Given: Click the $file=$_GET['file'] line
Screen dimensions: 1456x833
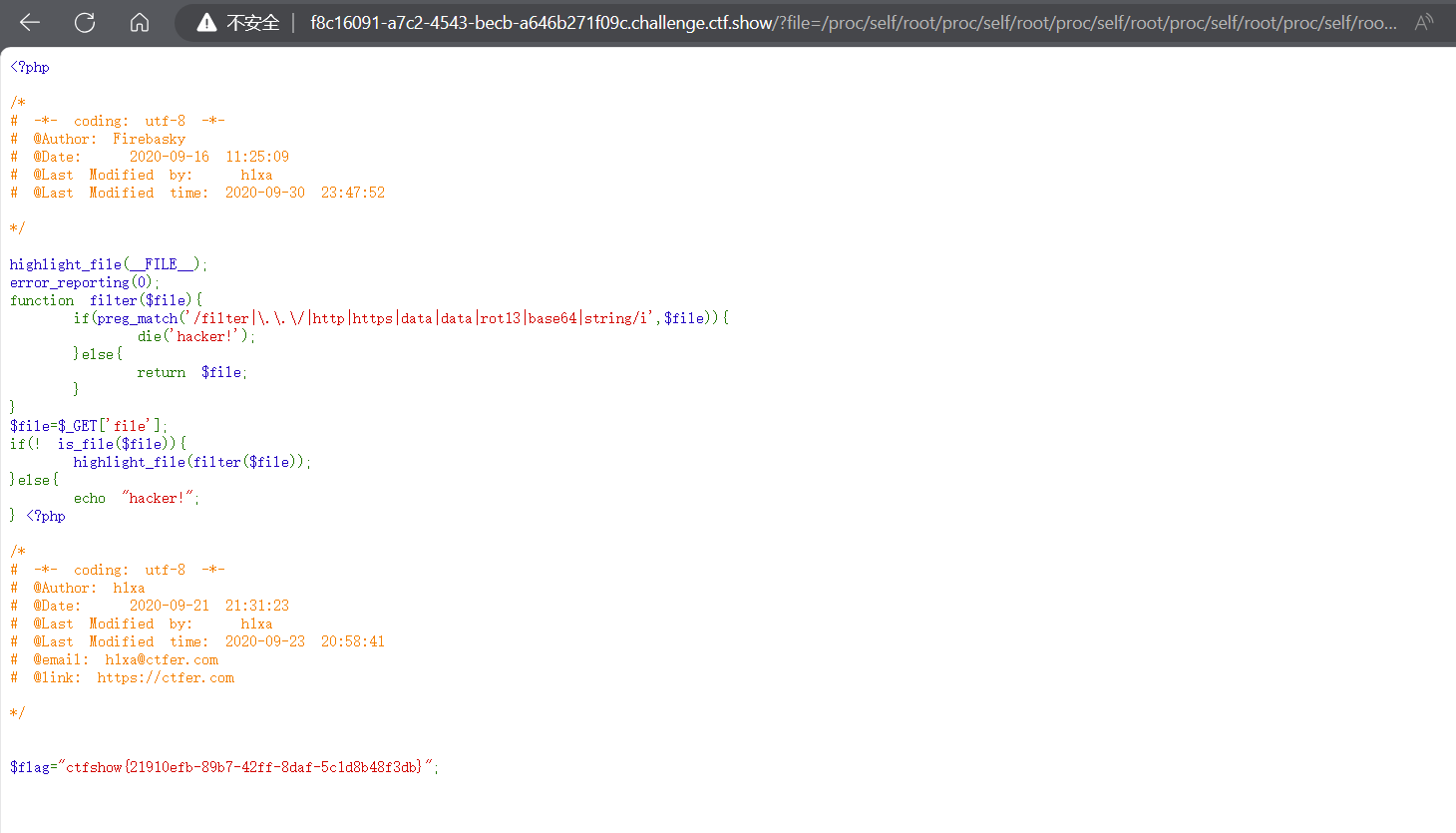Looking at the screenshot, I should pos(89,426).
